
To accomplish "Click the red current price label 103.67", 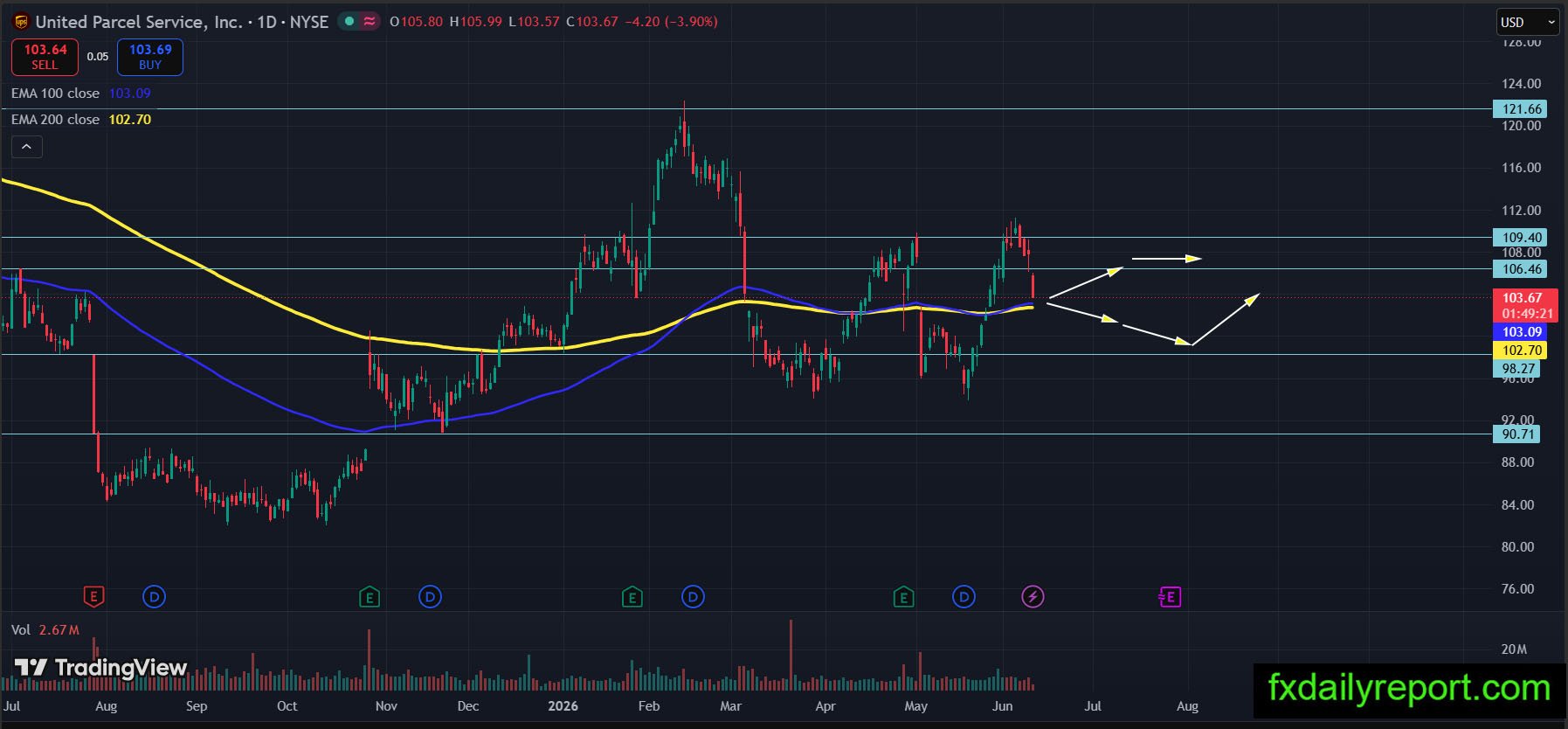I will point(1527,306).
